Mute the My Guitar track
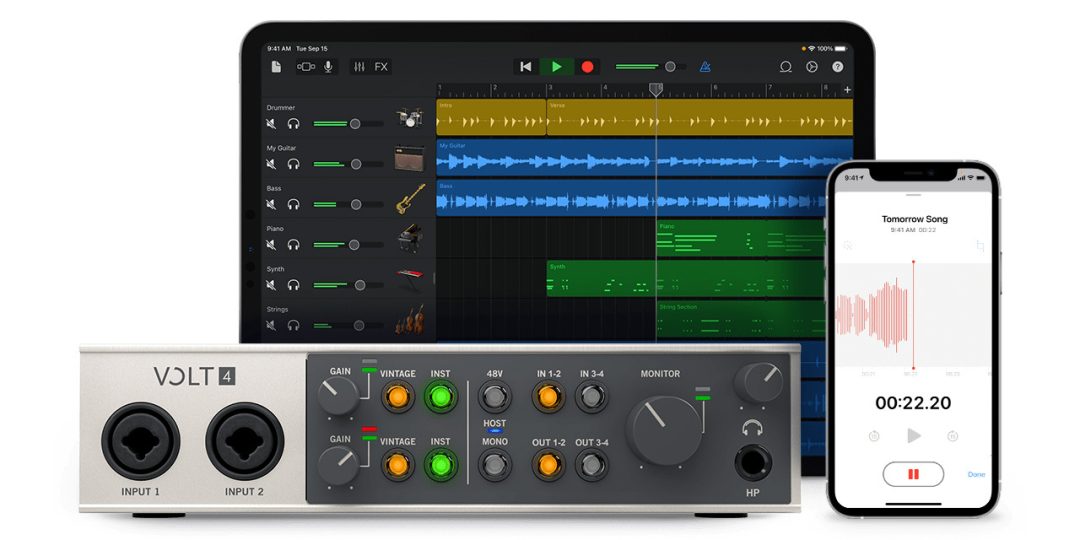 pyautogui.click(x=271, y=164)
